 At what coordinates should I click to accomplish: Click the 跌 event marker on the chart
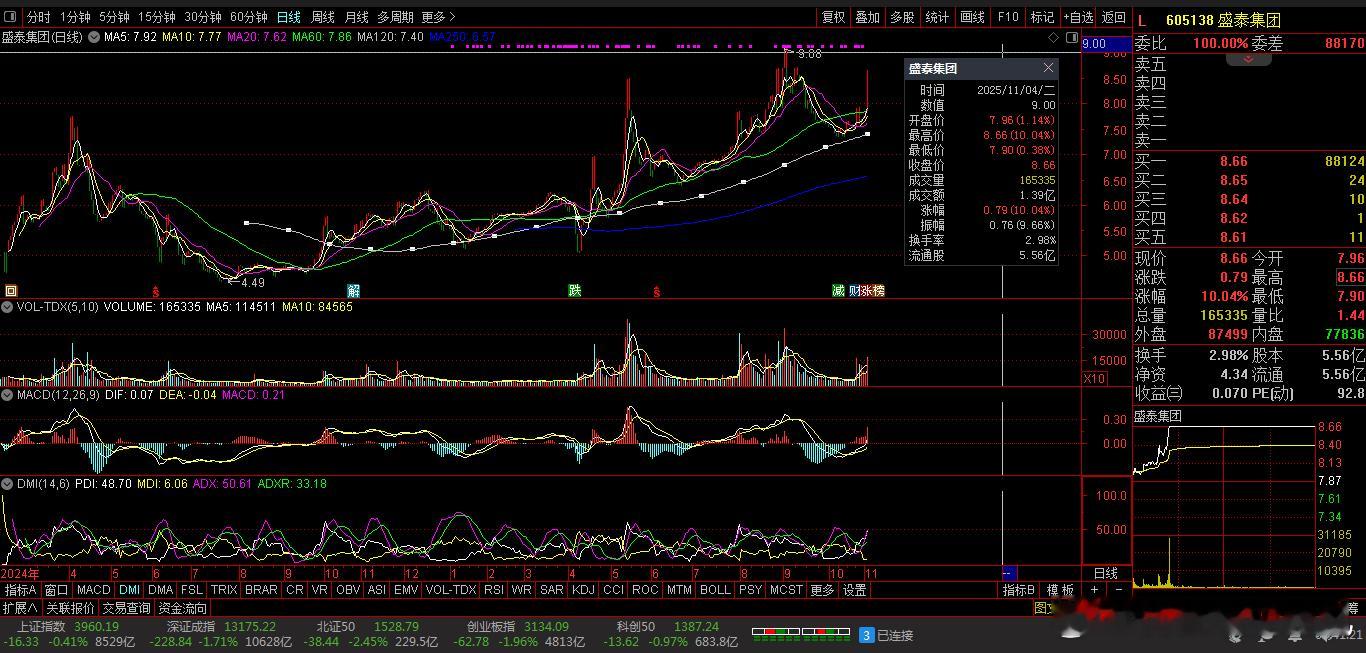click(x=575, y=291)
